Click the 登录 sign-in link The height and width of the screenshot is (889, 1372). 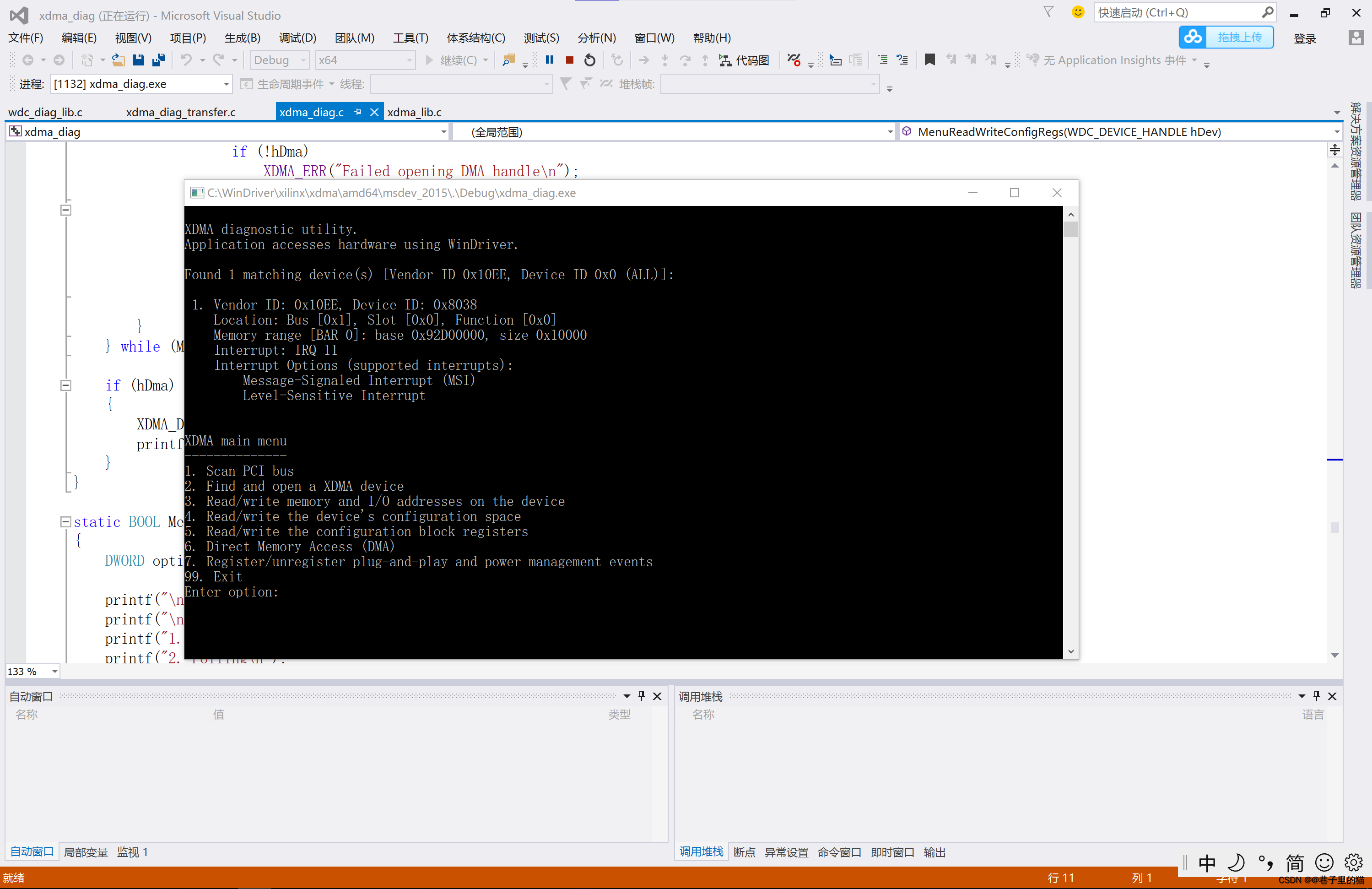click(1305, 38)
